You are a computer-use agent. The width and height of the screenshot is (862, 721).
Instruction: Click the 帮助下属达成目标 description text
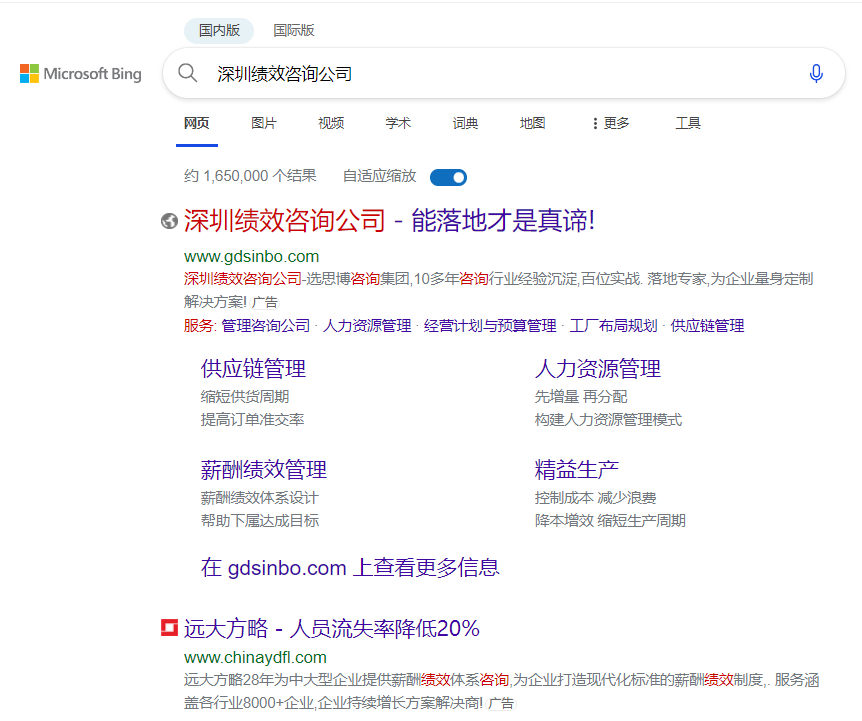pyautogui.click(x=260, y=520)
